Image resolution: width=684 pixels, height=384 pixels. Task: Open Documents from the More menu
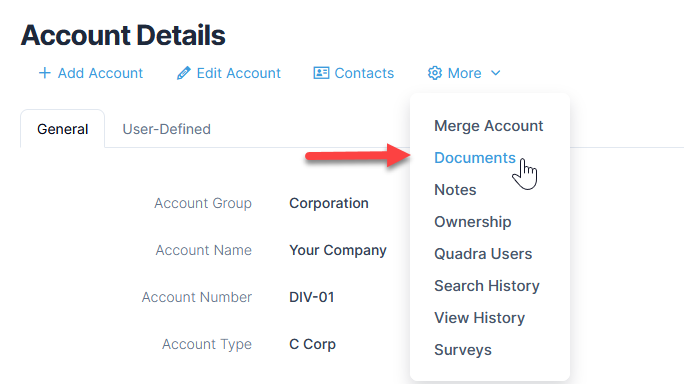pos(475,158)
